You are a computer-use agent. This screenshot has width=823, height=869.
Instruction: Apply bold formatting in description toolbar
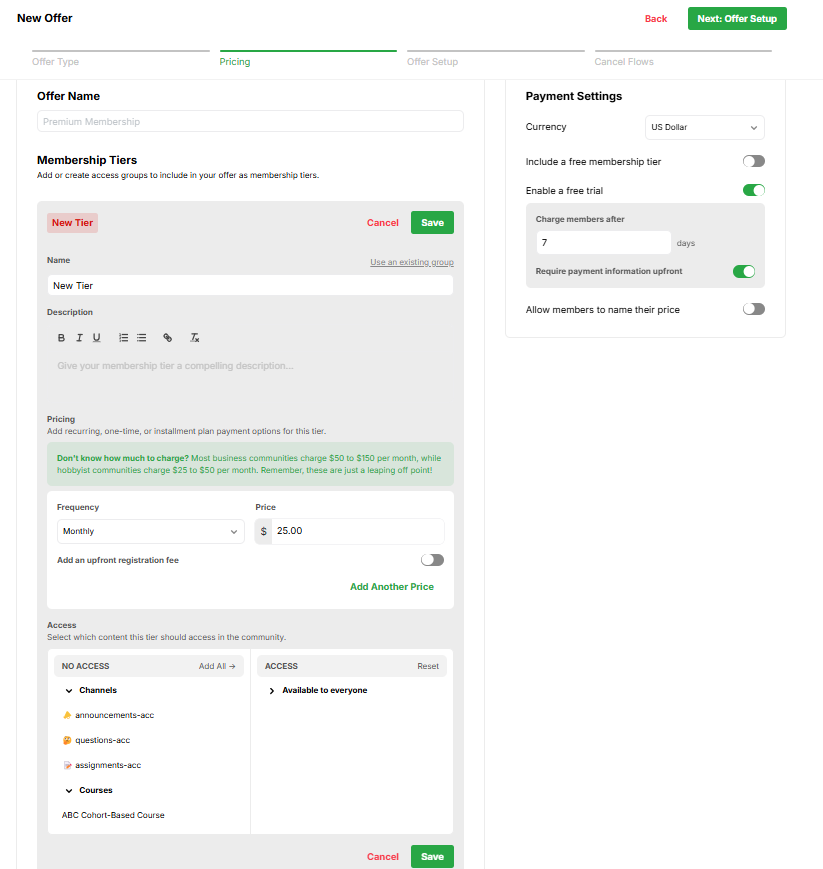62,338
